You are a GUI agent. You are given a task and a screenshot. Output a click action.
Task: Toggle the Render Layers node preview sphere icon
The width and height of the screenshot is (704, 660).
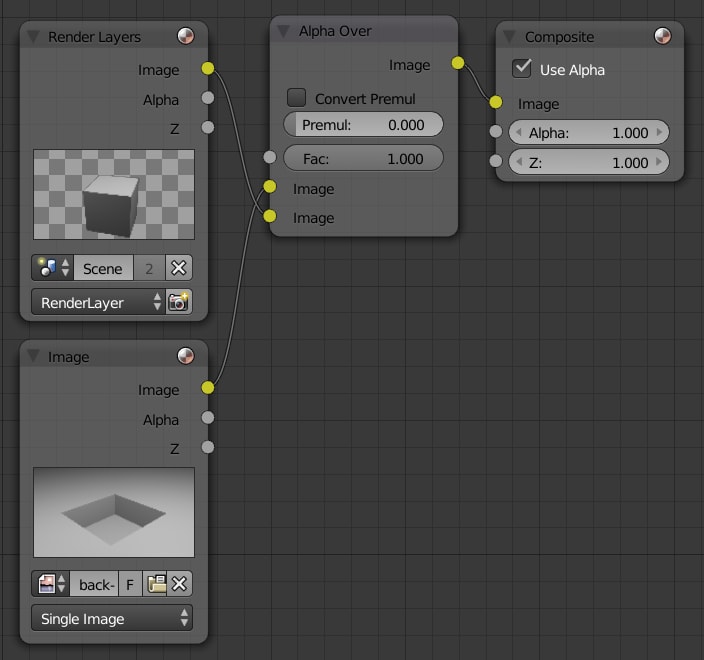pyautogui.click(x=185, y=36)
